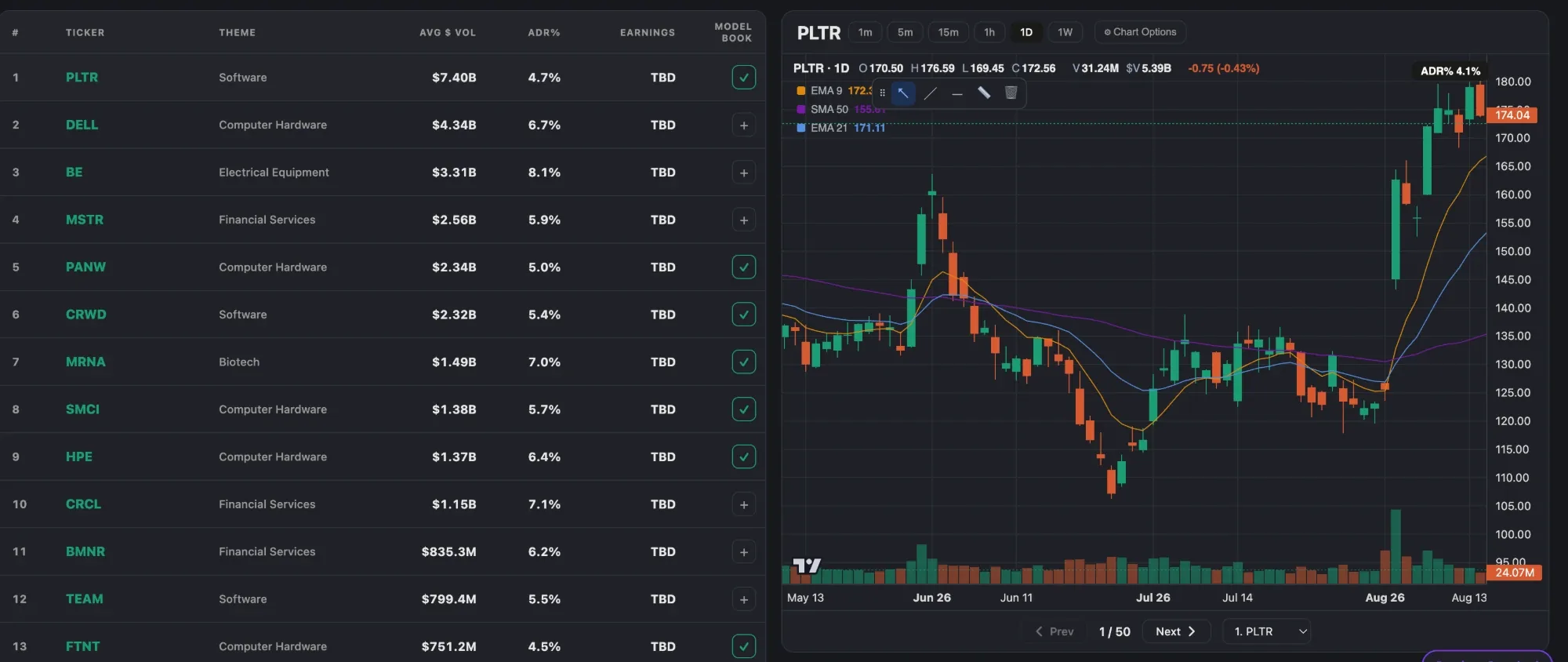Click Biotech theme in MRNA row
Image resolution: width=1568 pixels, height=662 pixels.
coord(239,362)
